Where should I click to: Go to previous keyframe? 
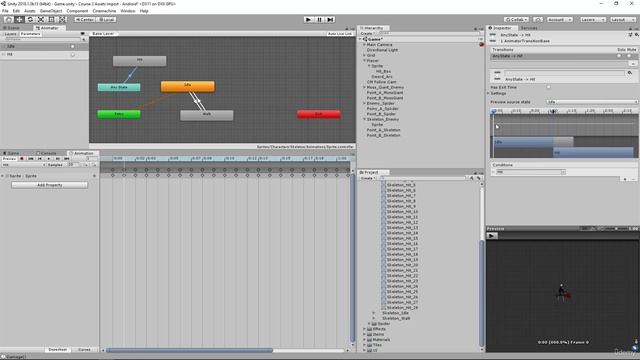[40, 158]
